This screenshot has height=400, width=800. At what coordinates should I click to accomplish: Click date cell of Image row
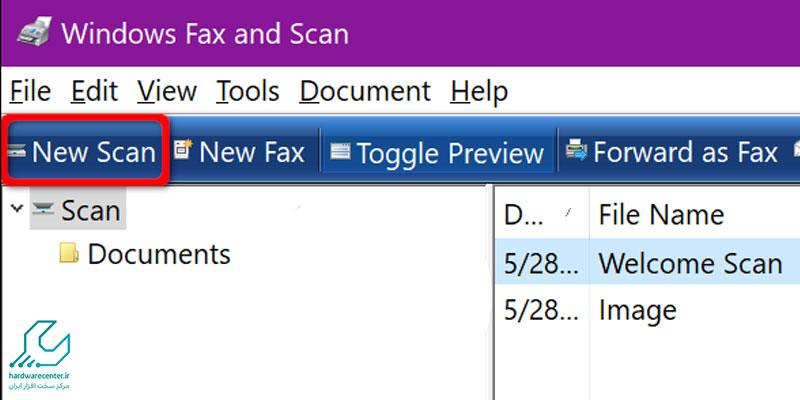coord(541,310)
